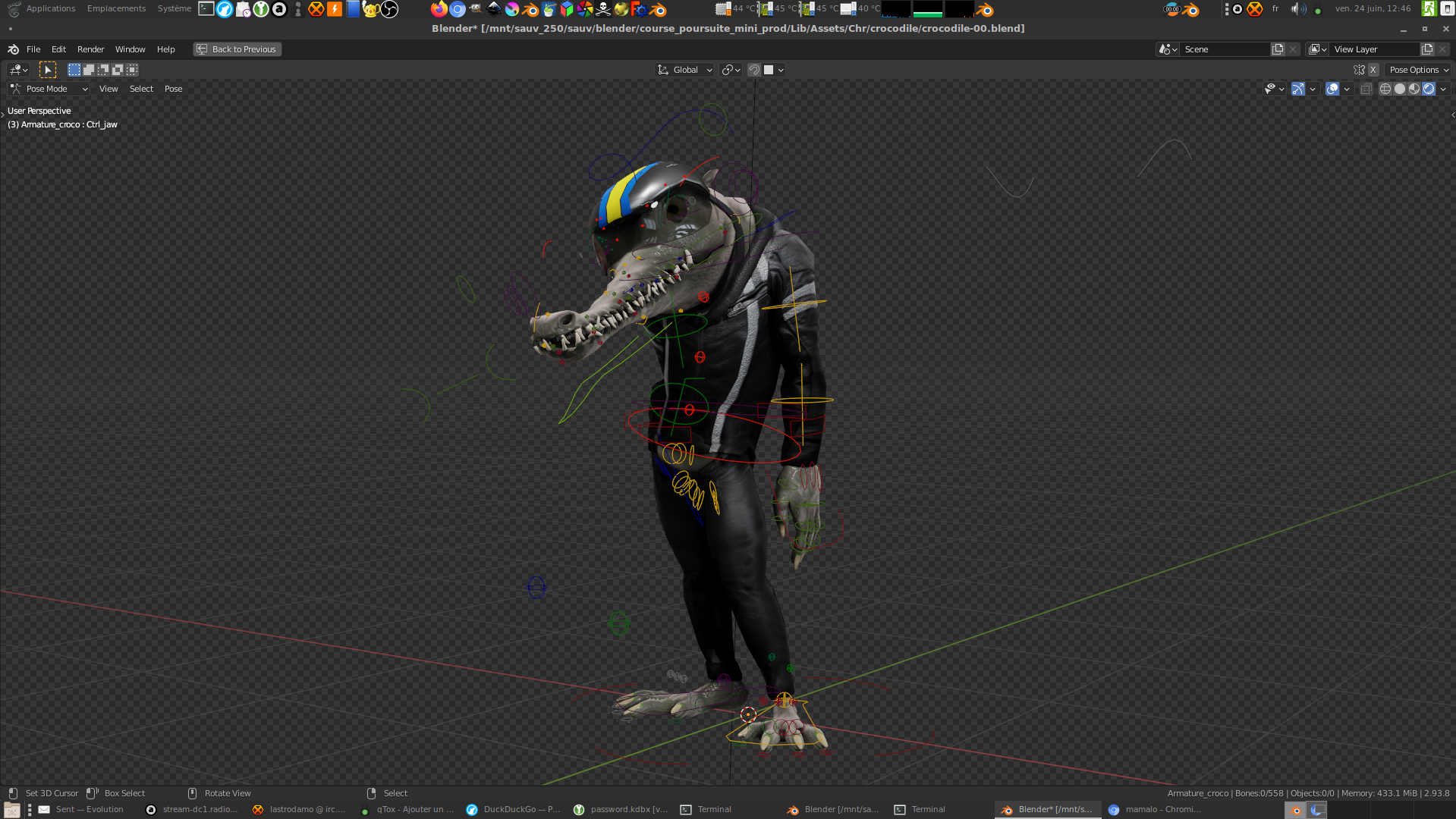Click the Back to Previous button
1456x819 pixels.
tap(237, 49)
